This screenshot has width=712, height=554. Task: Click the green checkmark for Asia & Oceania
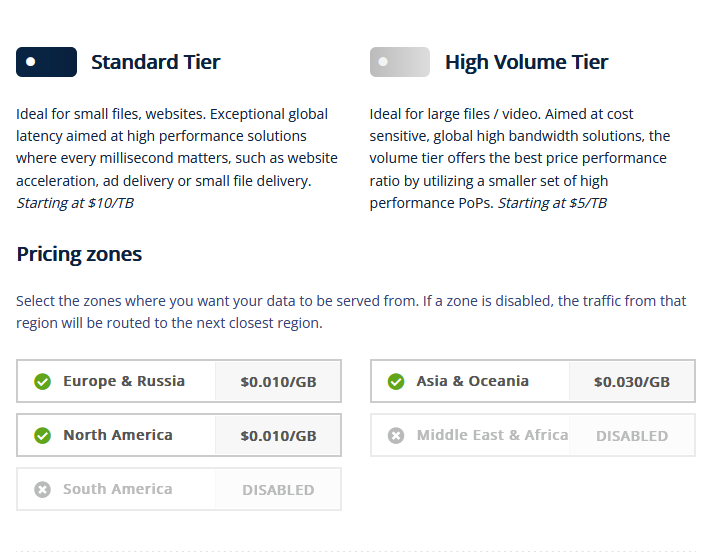[396, 381]
